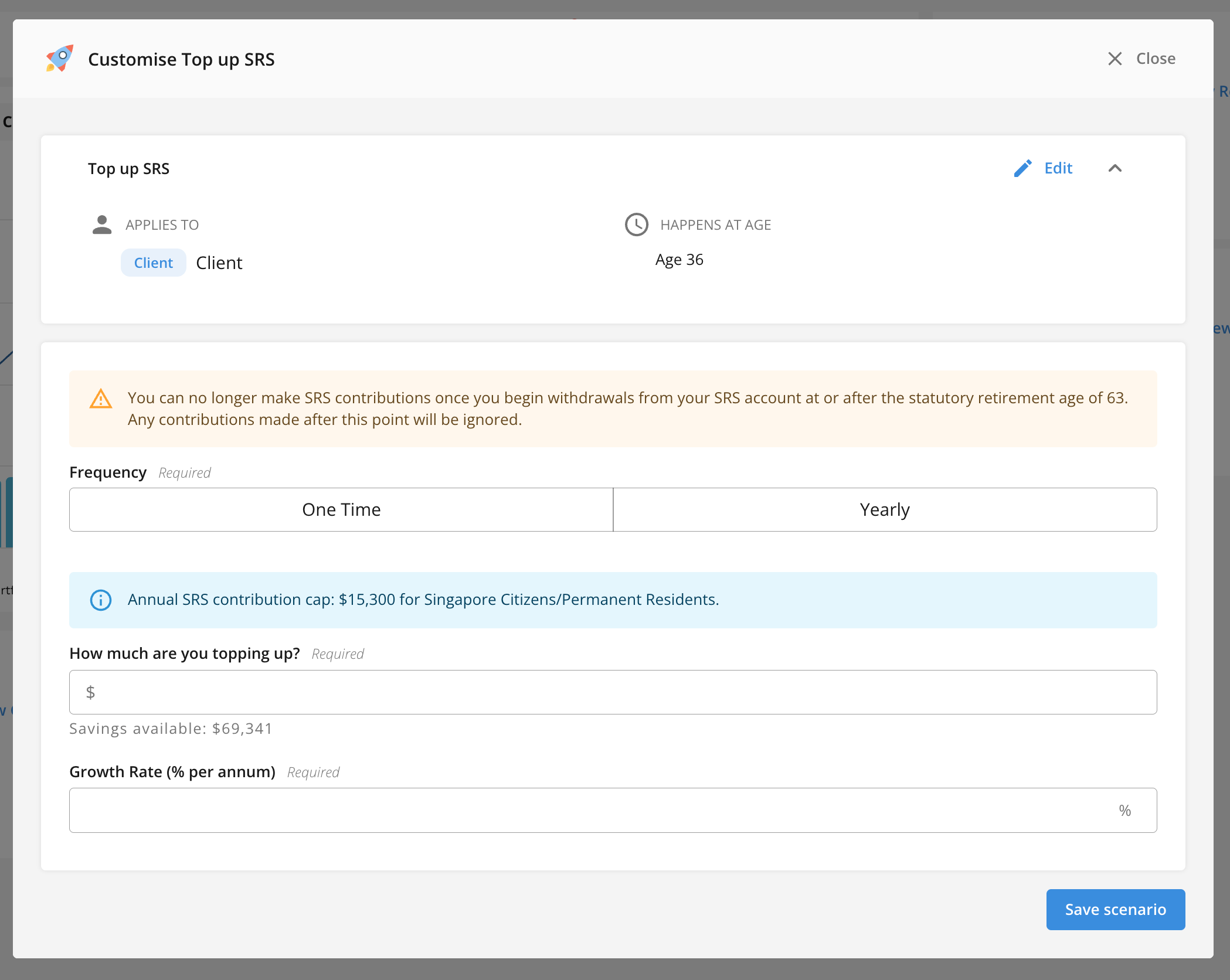Focus the Growth Rate input field

click(613, 810)
